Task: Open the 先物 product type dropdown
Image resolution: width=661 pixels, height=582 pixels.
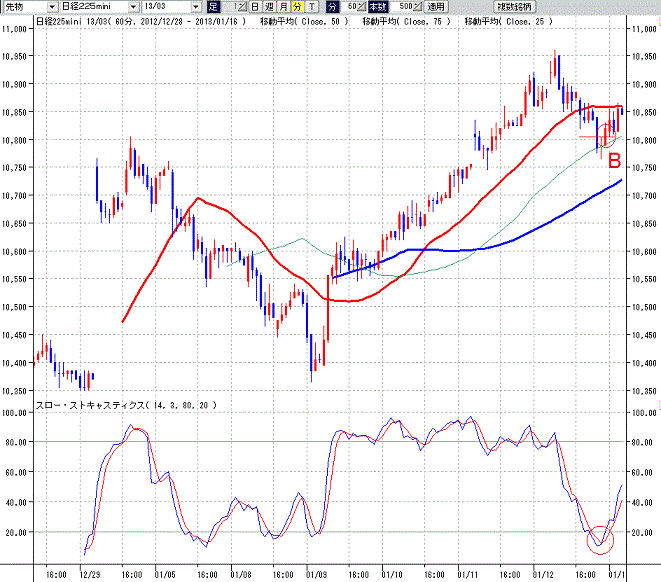Action: point(52,7)
